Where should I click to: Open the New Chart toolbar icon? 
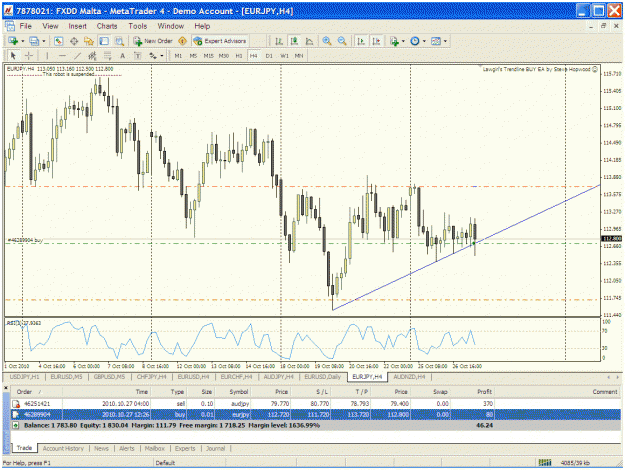point(13,41)
